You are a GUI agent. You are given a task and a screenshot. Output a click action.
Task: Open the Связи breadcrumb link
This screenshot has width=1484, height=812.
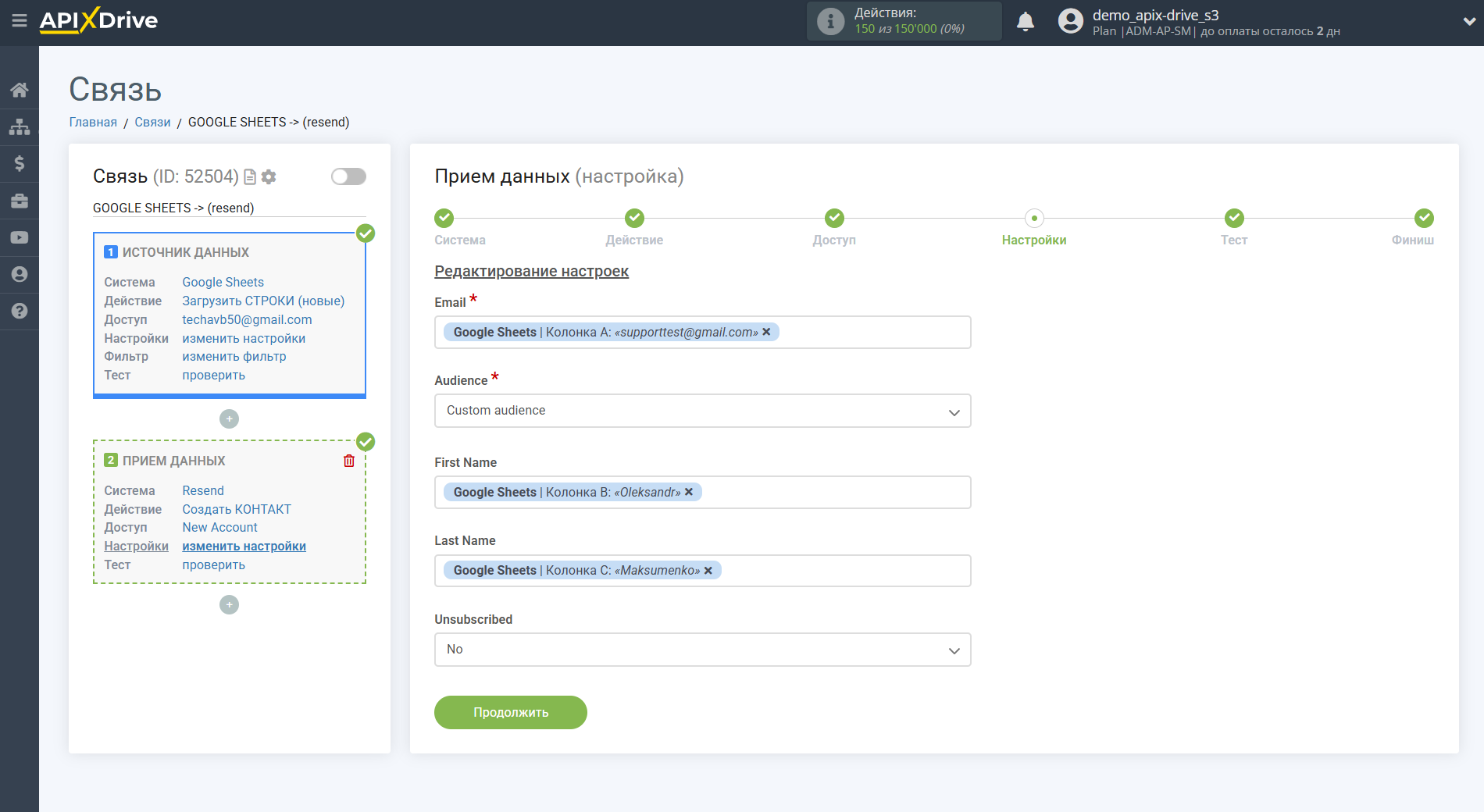[x=152, y=122]
